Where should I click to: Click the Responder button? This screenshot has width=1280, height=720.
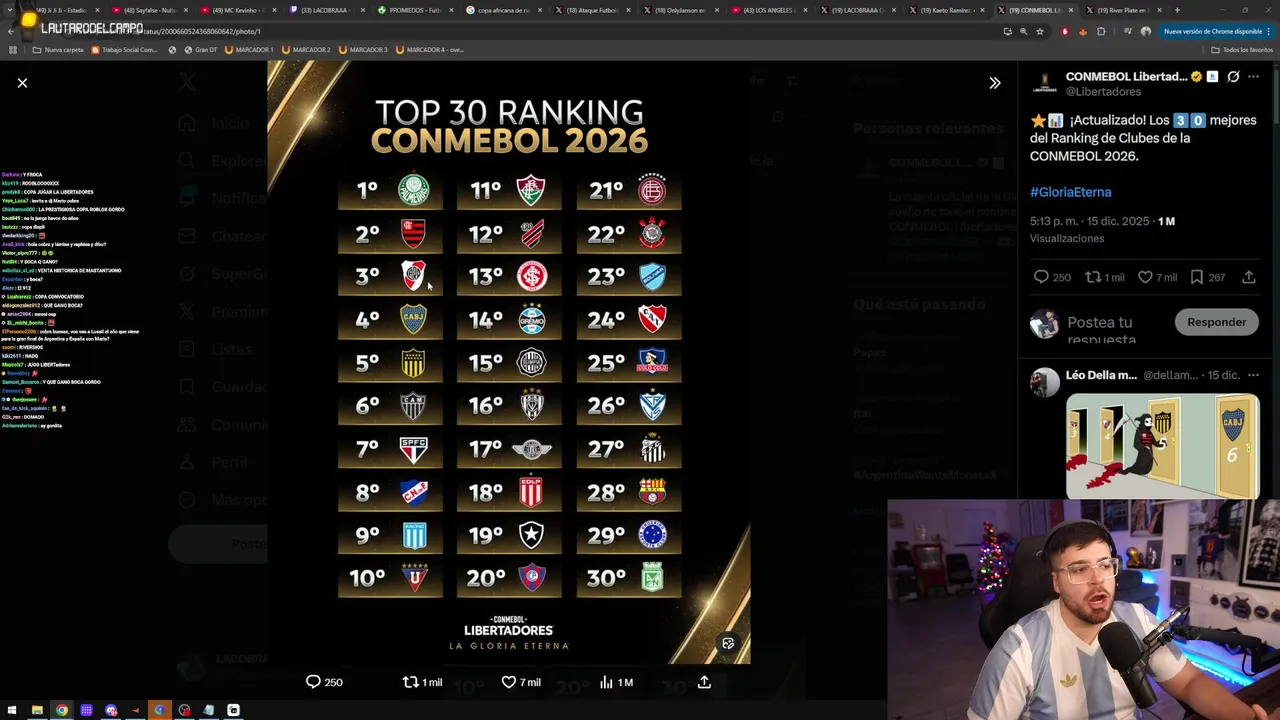click(1216, 322)
